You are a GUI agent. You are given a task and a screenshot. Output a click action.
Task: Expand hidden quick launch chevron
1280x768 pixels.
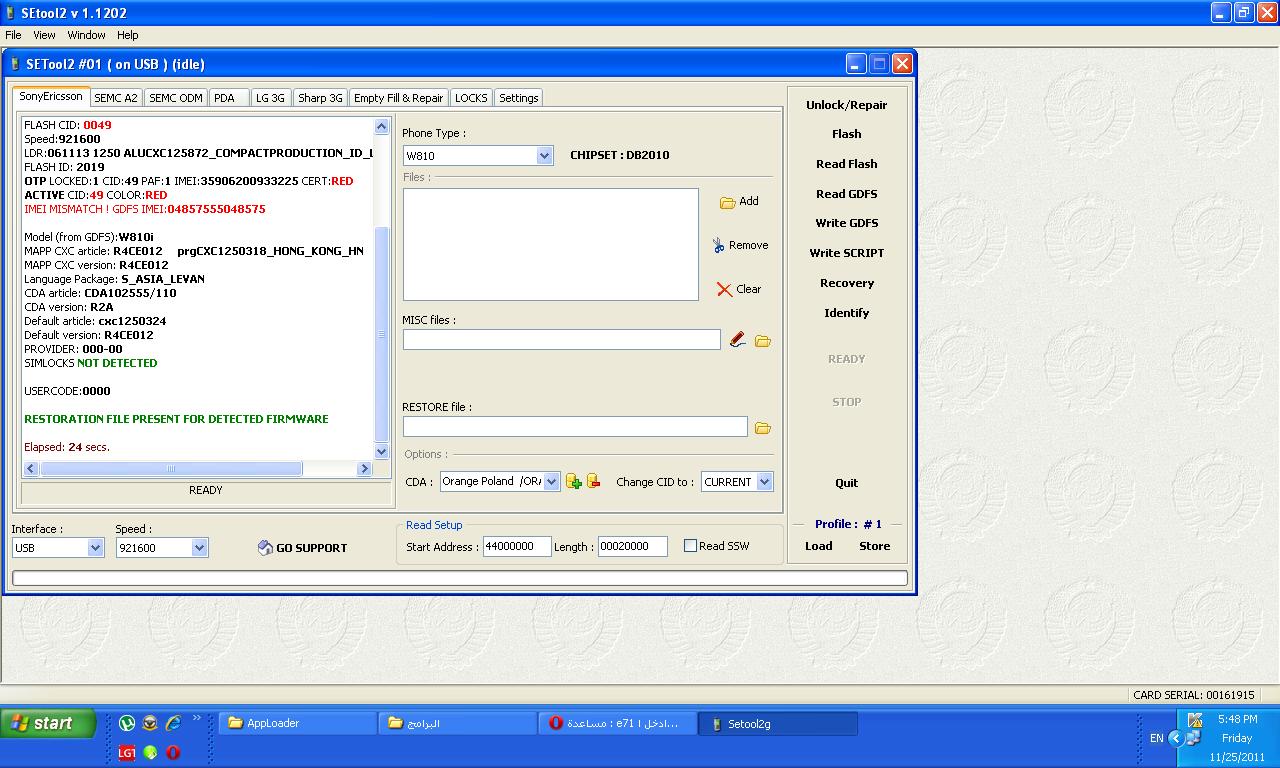tap(197, 718)
